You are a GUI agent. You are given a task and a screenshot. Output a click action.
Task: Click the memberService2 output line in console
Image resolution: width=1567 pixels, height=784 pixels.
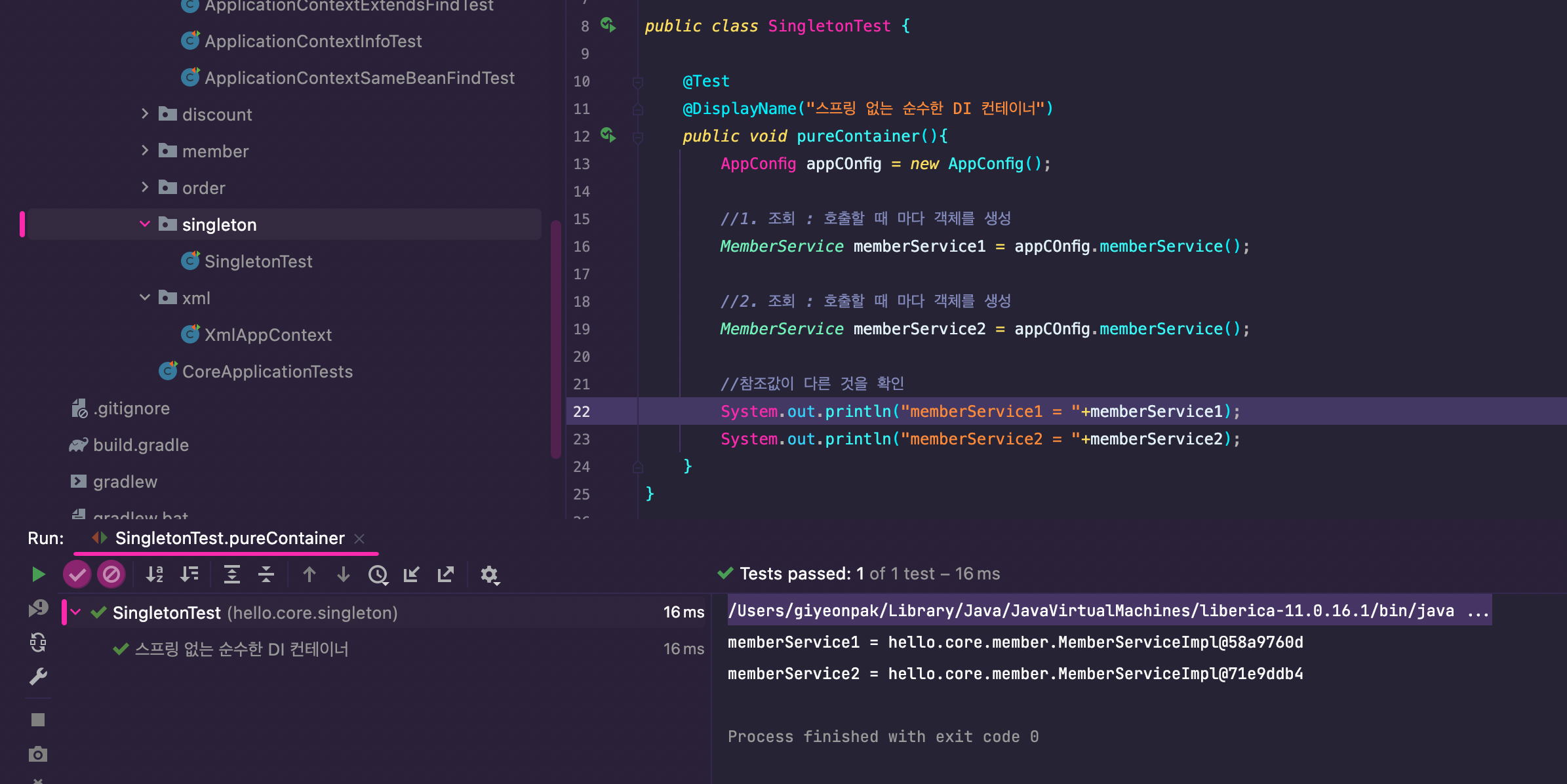click(x=1015, y=673)
